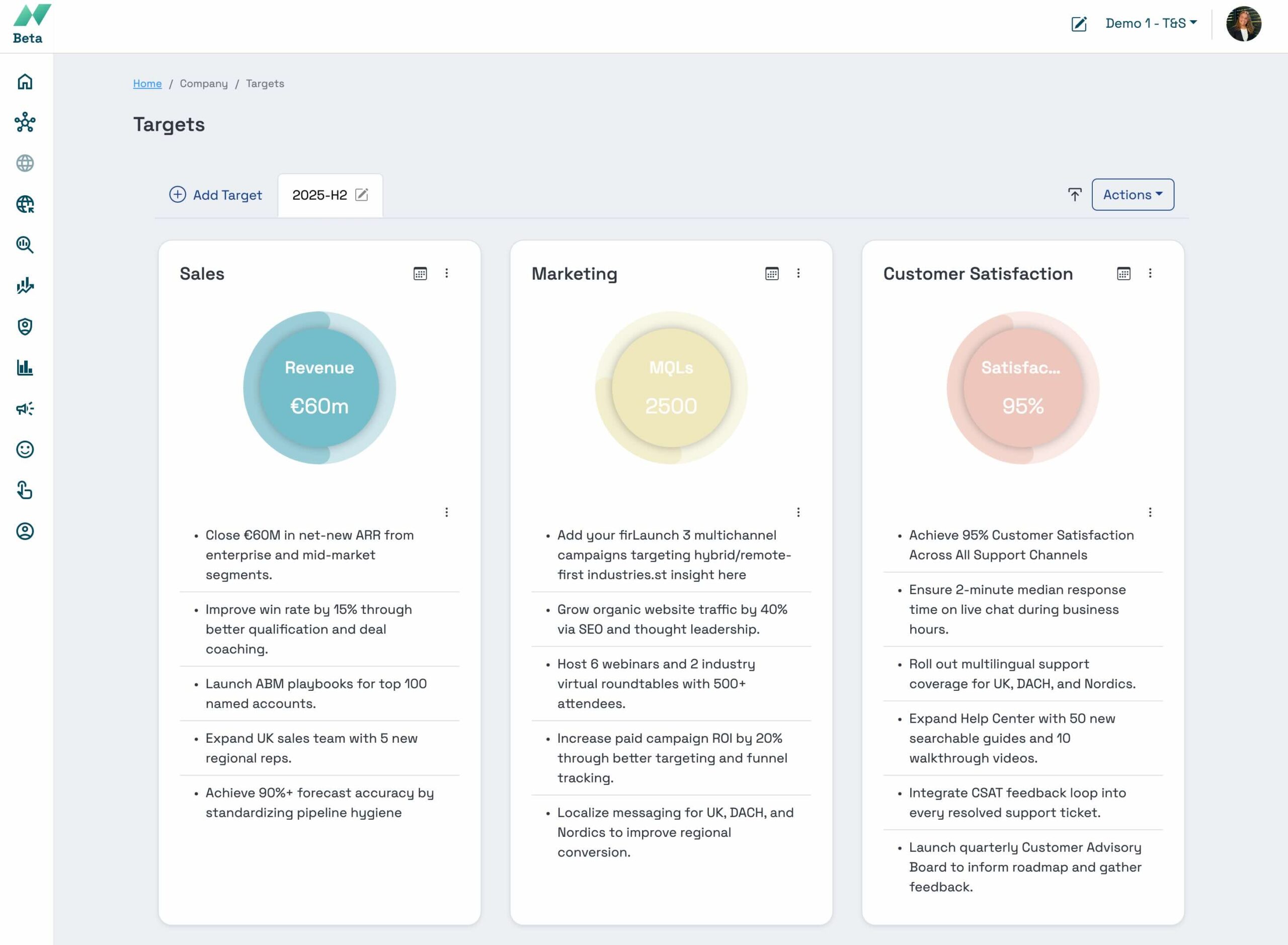1288x945 pixels.
Task: Click the MQLs 2500 progress circle
Action: click(671, 388)
